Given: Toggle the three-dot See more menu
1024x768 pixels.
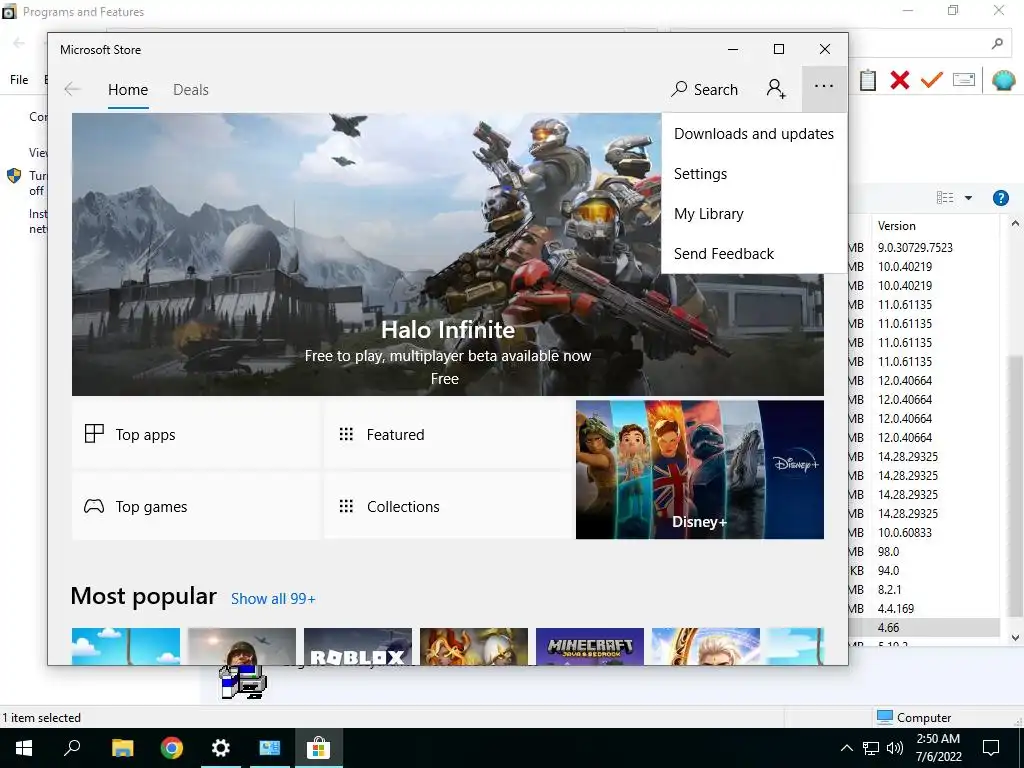Looking at the screenshot, I should 824,88.
